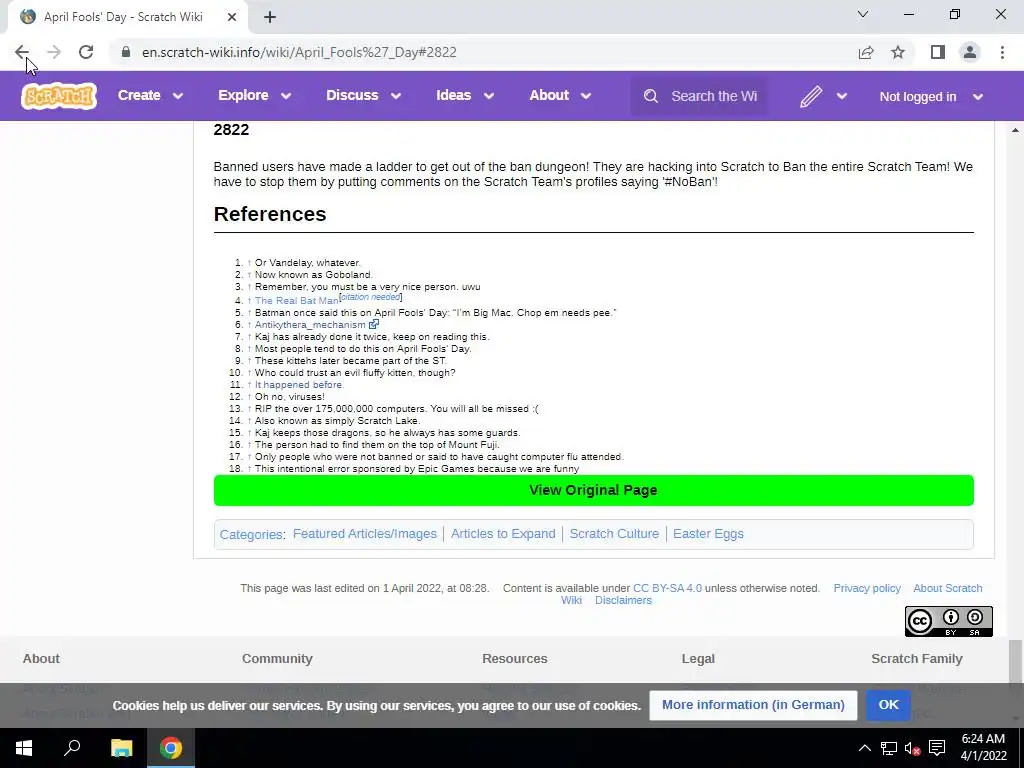
Task: Open the Easter Eggs category
Action: tap(708, 534)
